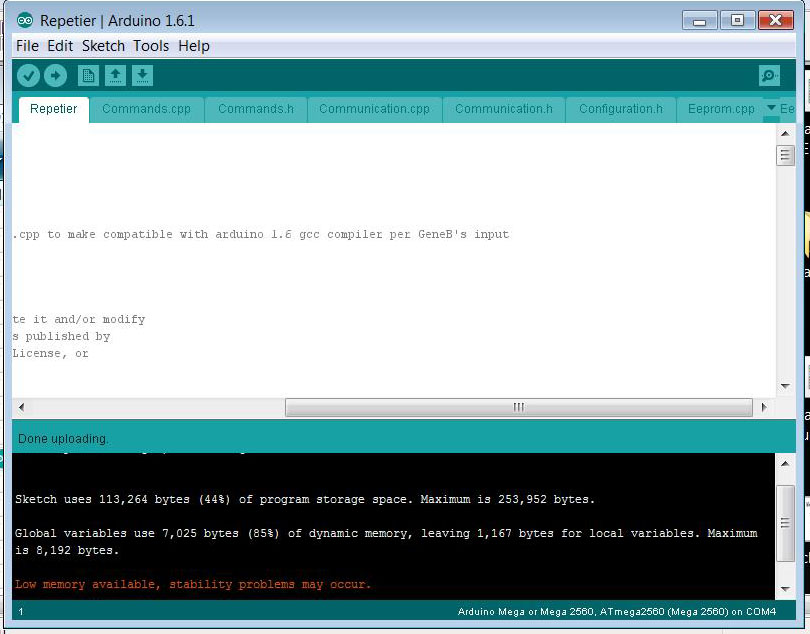This screenshot has height=634, width=810.
Task: Open the Tools menu
Action: click(x=151, y=46)
